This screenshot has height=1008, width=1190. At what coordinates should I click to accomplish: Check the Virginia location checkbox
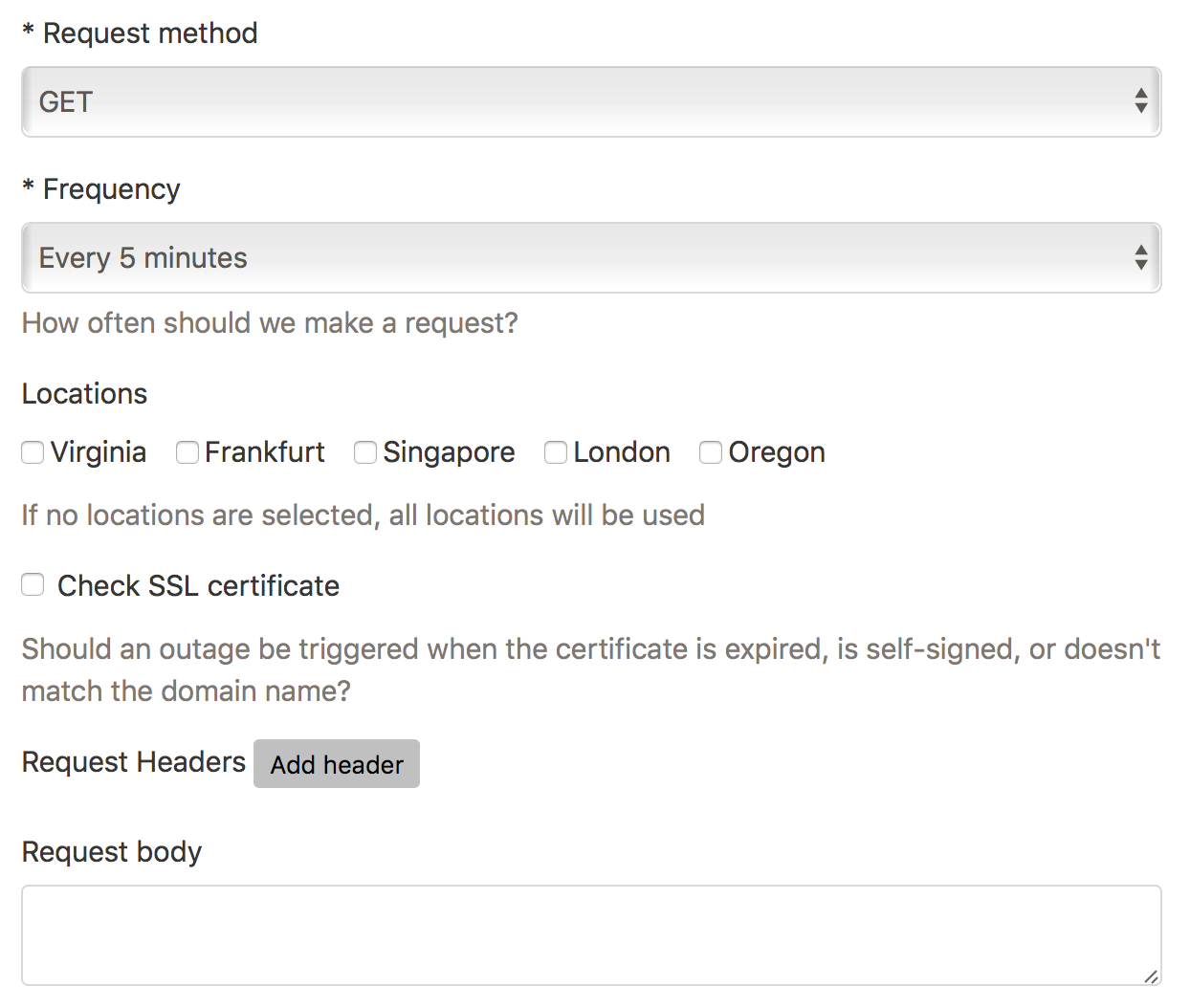coord(33,452)
